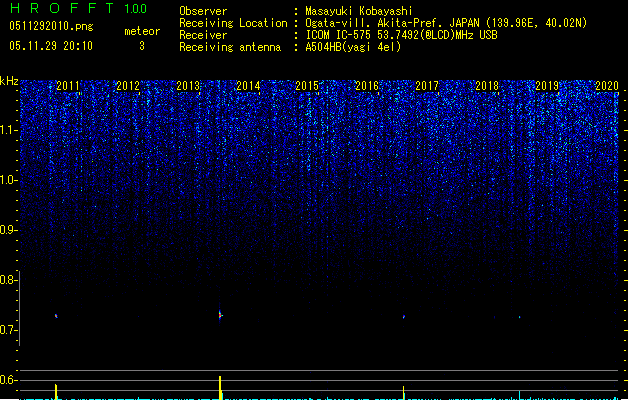This screenshot has height=400, width=629.
Task: Click the 0.8 kHz axis label
Action: (8, 280)
